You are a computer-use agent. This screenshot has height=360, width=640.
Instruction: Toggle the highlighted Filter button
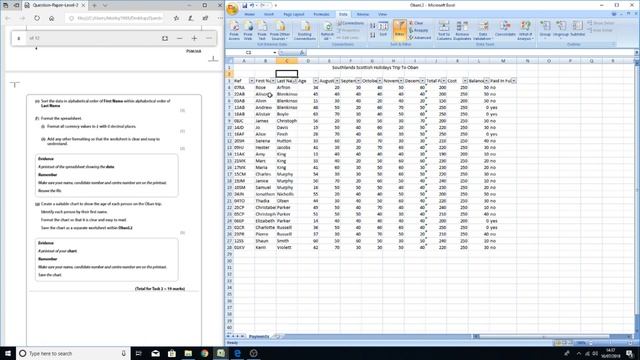click(x=400, y=29)
